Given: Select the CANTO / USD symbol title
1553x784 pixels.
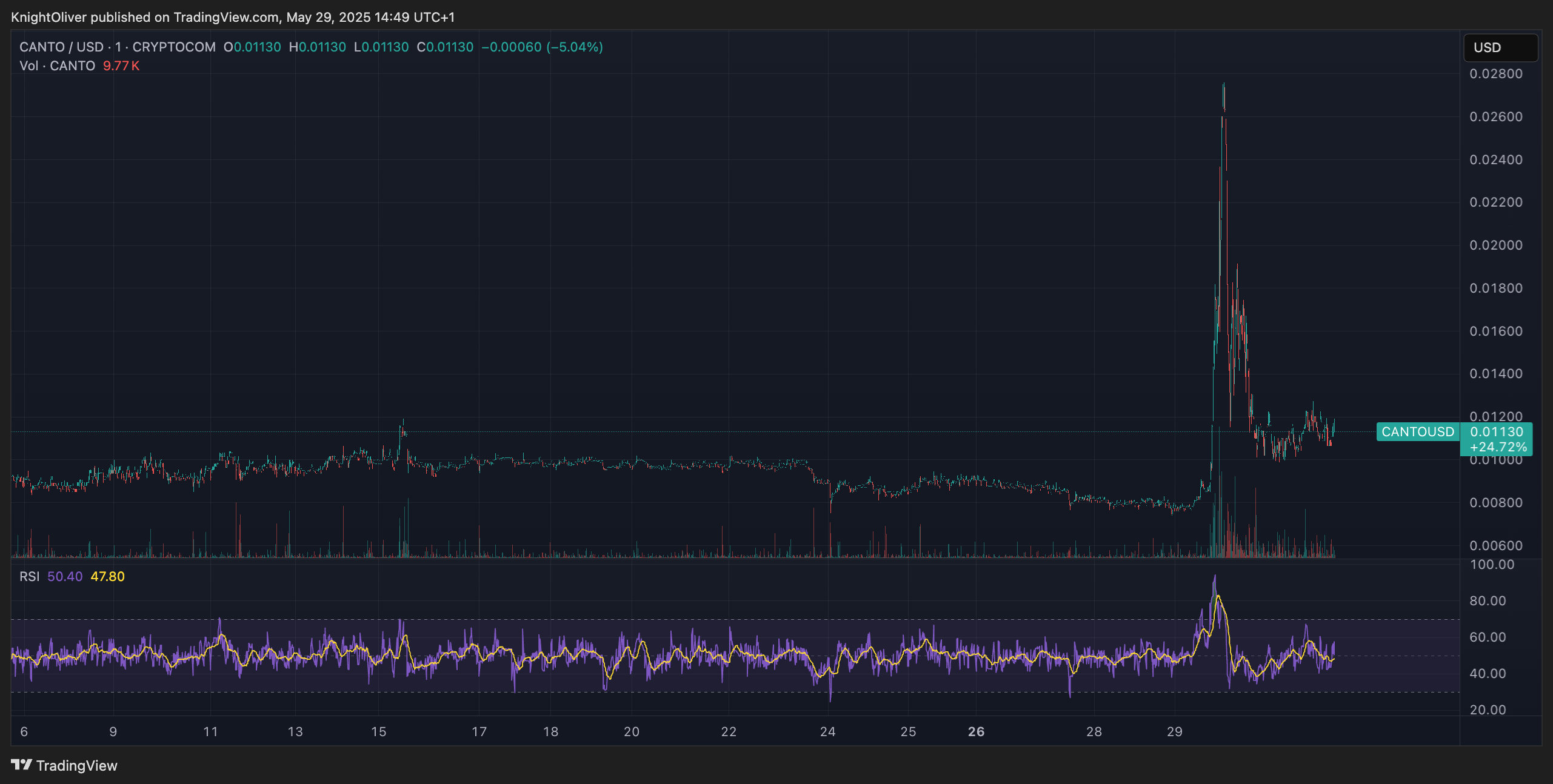Looking at the screenshot, I should tap(61, 47).
